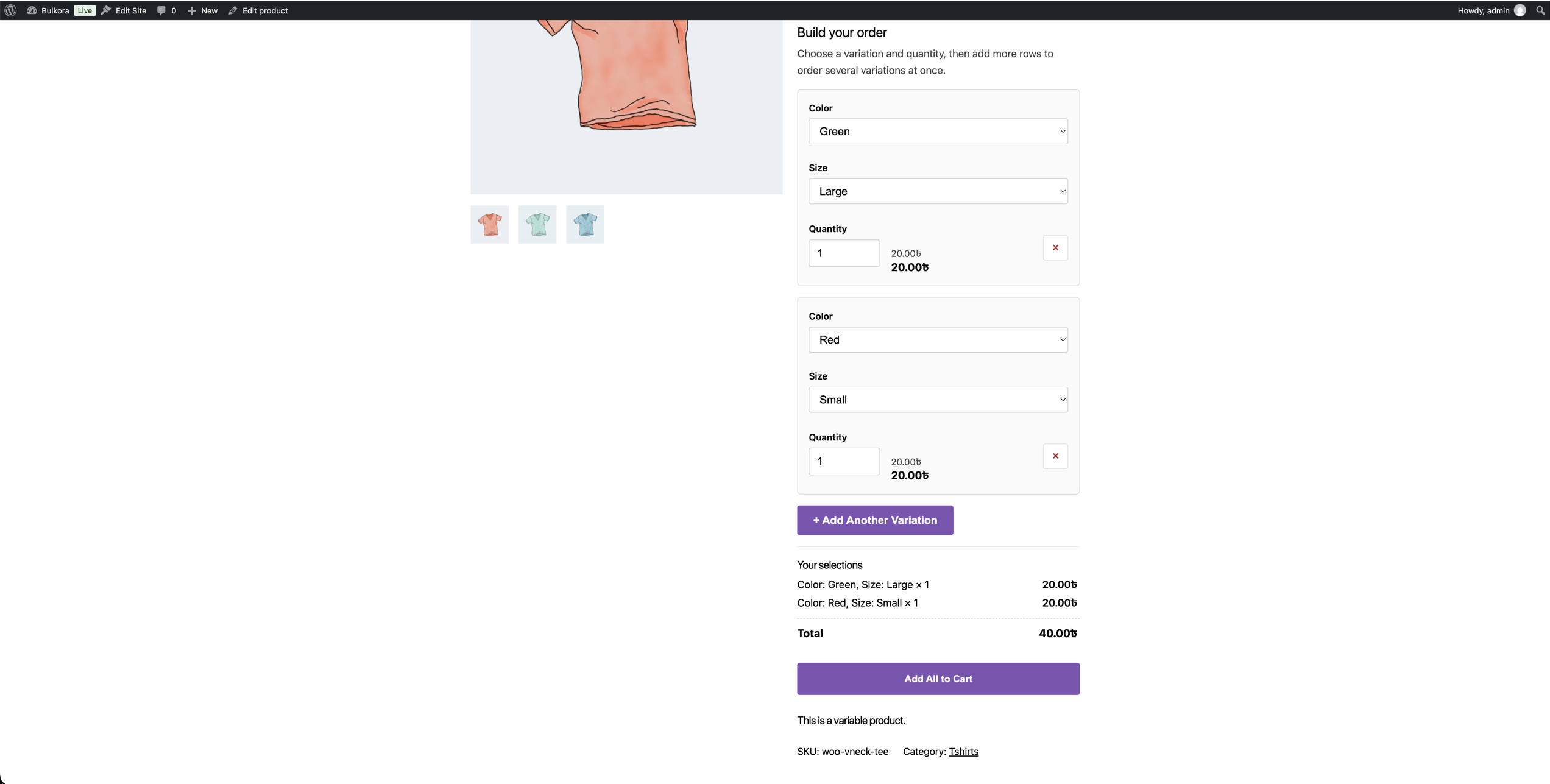1550x784 pixels.
Task: Click the 40.00৳ total amount
Action: click(1058, 634)
